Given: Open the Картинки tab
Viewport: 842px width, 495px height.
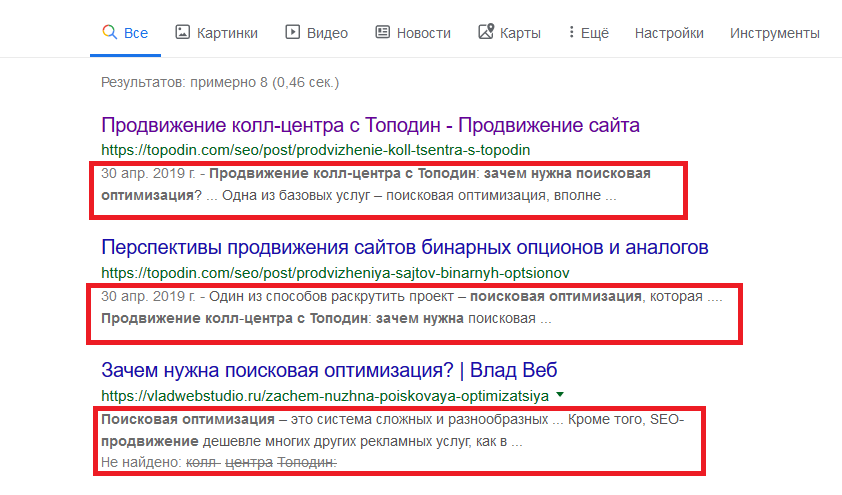Looking at the screenshot, I should coord(216,33).
